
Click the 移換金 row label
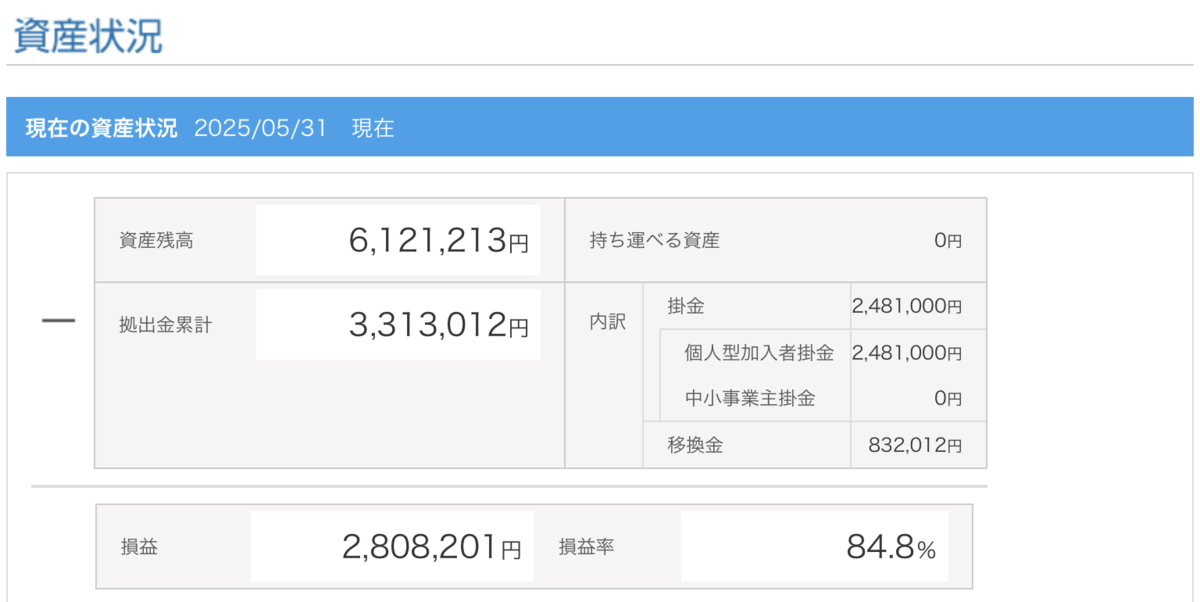pyautogui.click(x=695, y=445)
